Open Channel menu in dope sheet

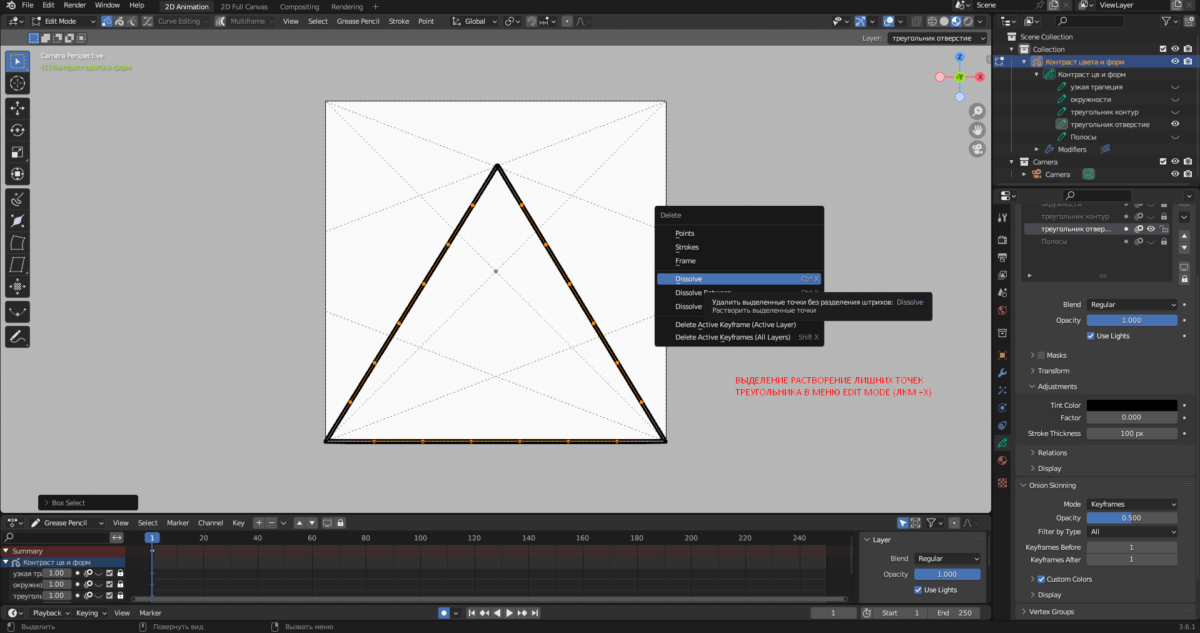click(210, 523)
